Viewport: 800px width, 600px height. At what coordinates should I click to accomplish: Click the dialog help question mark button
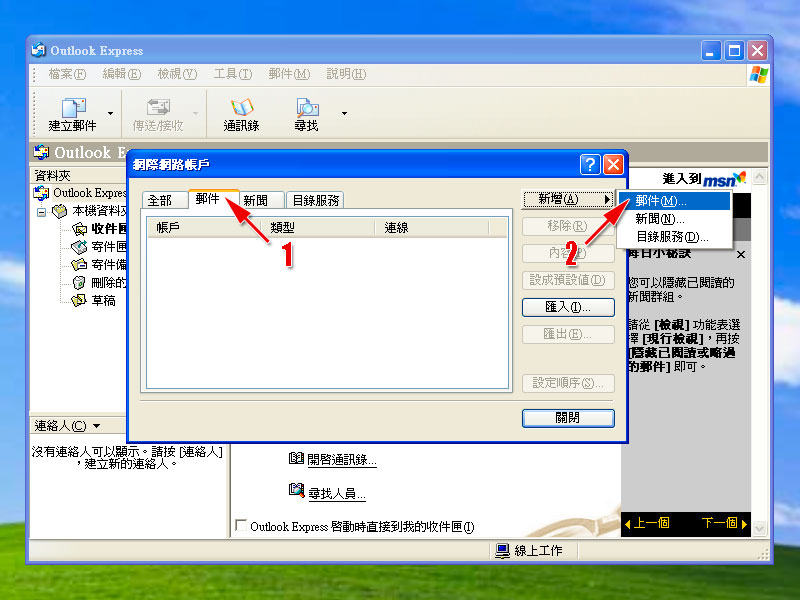click(x=590, y=164)
